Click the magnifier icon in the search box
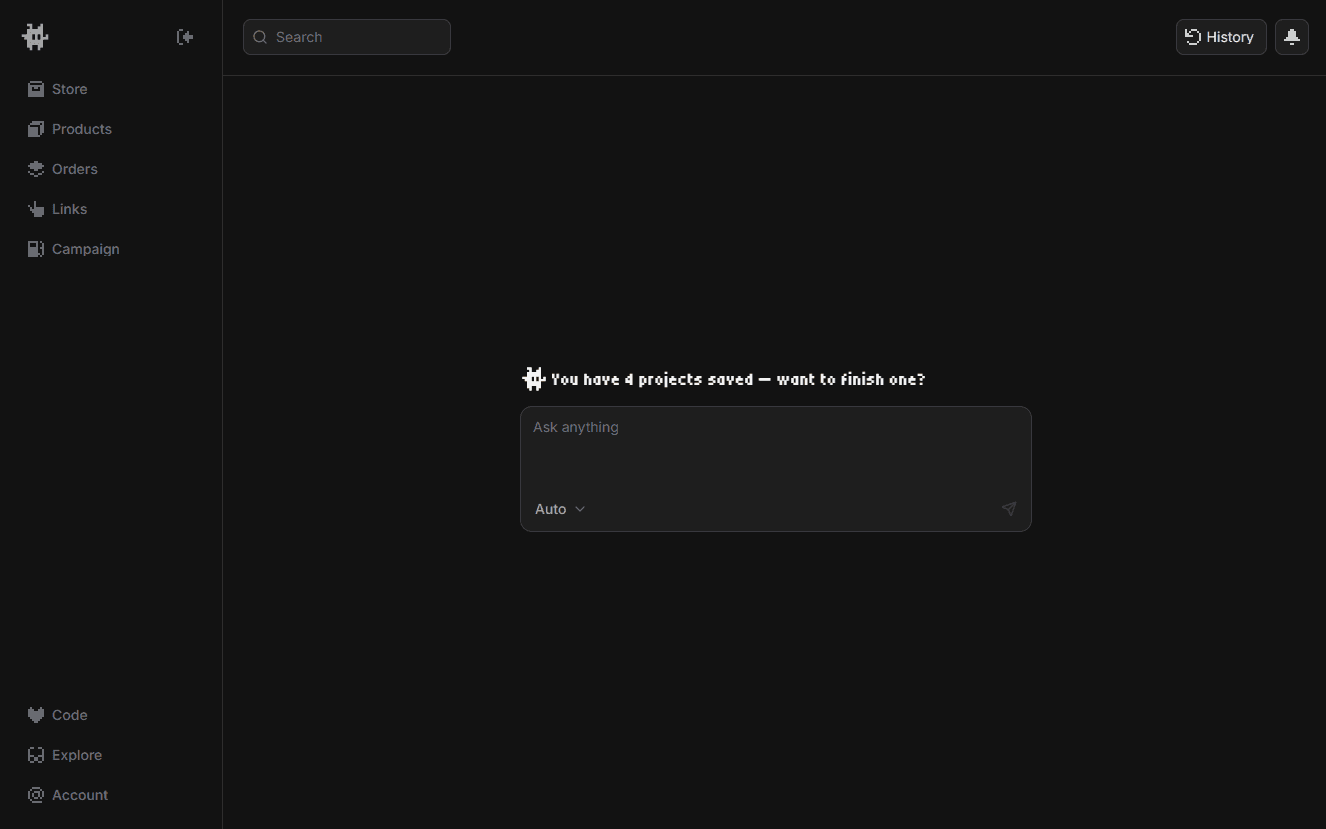Viewport: 1326px width, 829px height. pos(260,37)
